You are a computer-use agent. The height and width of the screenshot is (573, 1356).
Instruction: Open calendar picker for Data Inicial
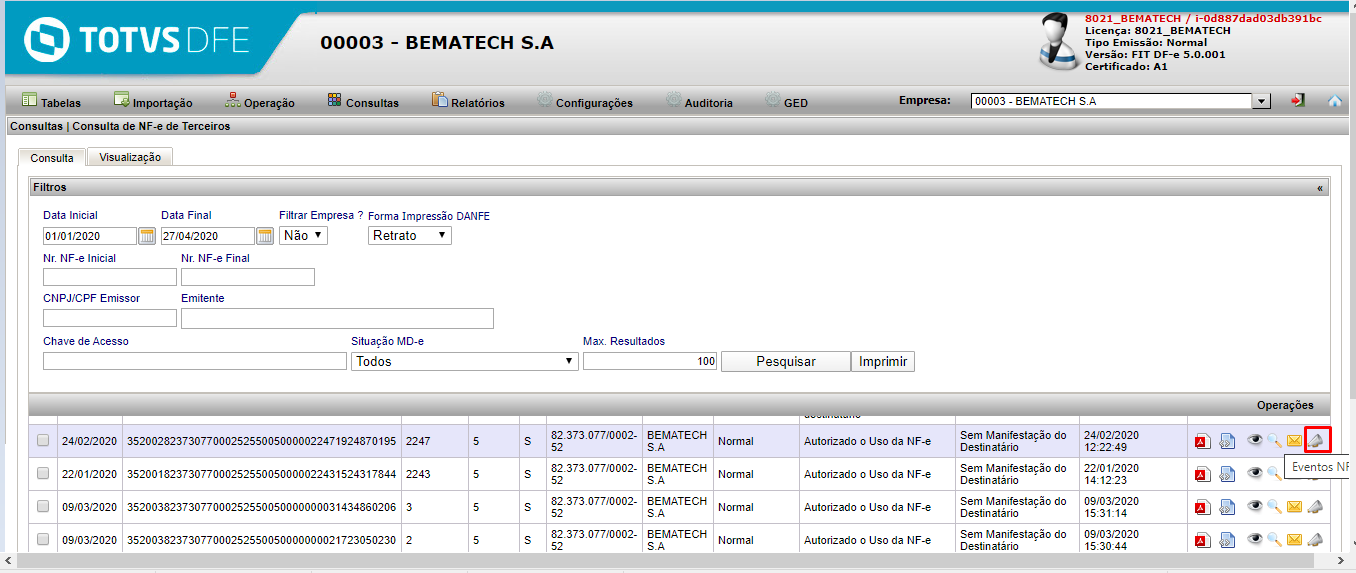(x=147, y=236)
